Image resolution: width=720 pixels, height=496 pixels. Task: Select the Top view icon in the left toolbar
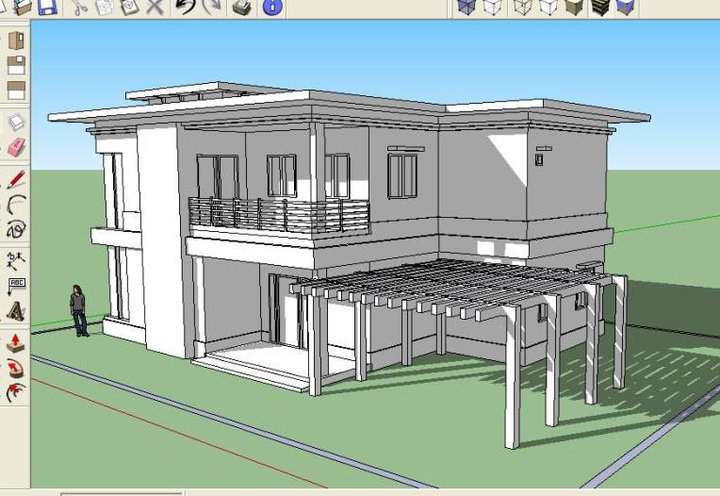coord(16,65)
